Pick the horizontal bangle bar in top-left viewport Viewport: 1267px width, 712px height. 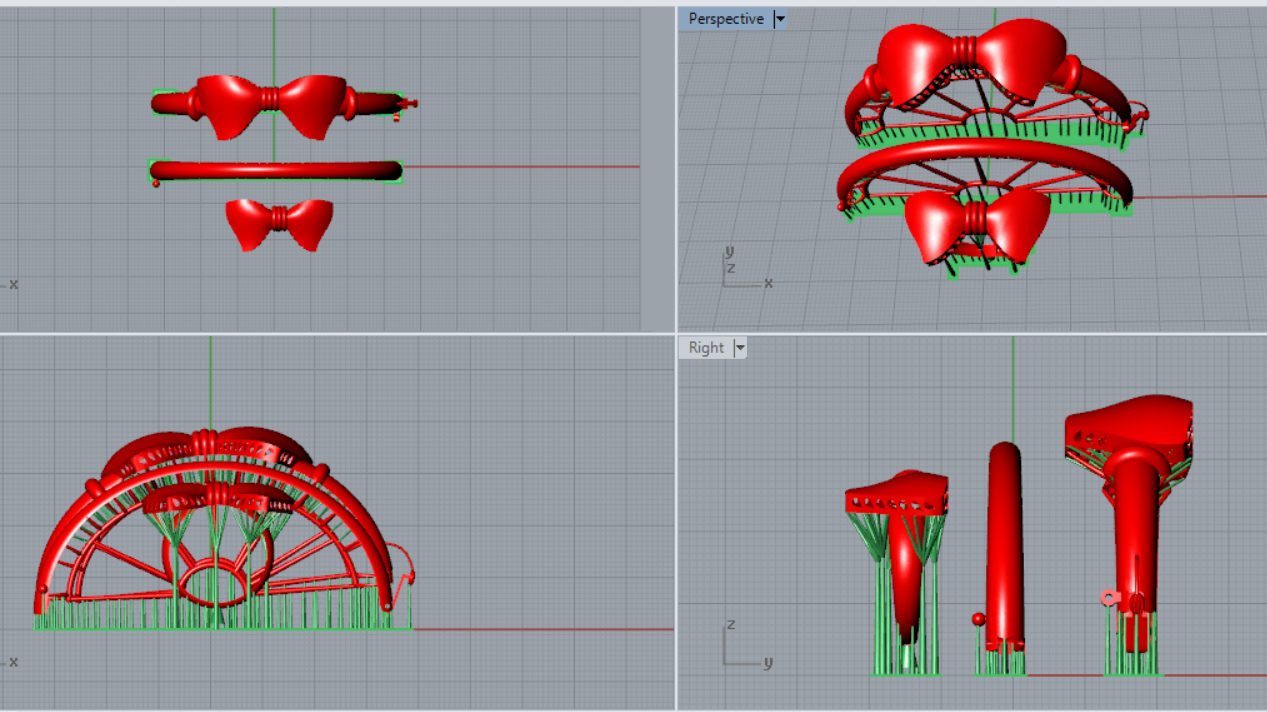click(x=275, y=171)
